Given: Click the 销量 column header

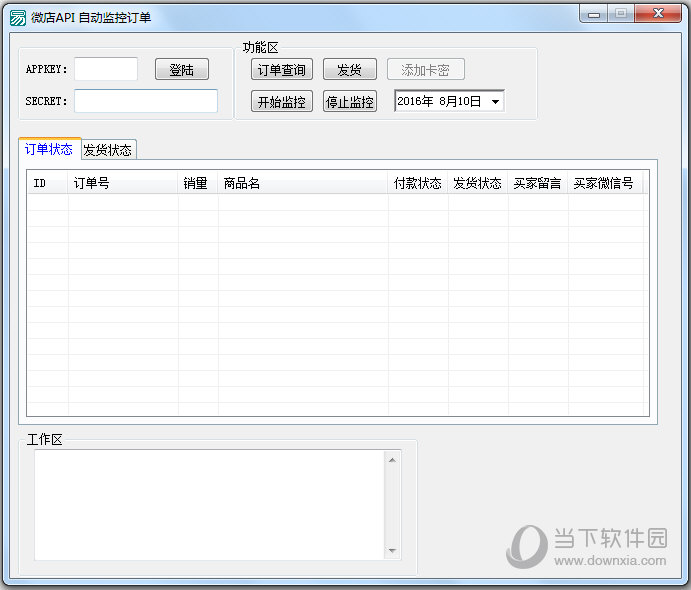Looking at the screenshot, I should pos(197,183).
